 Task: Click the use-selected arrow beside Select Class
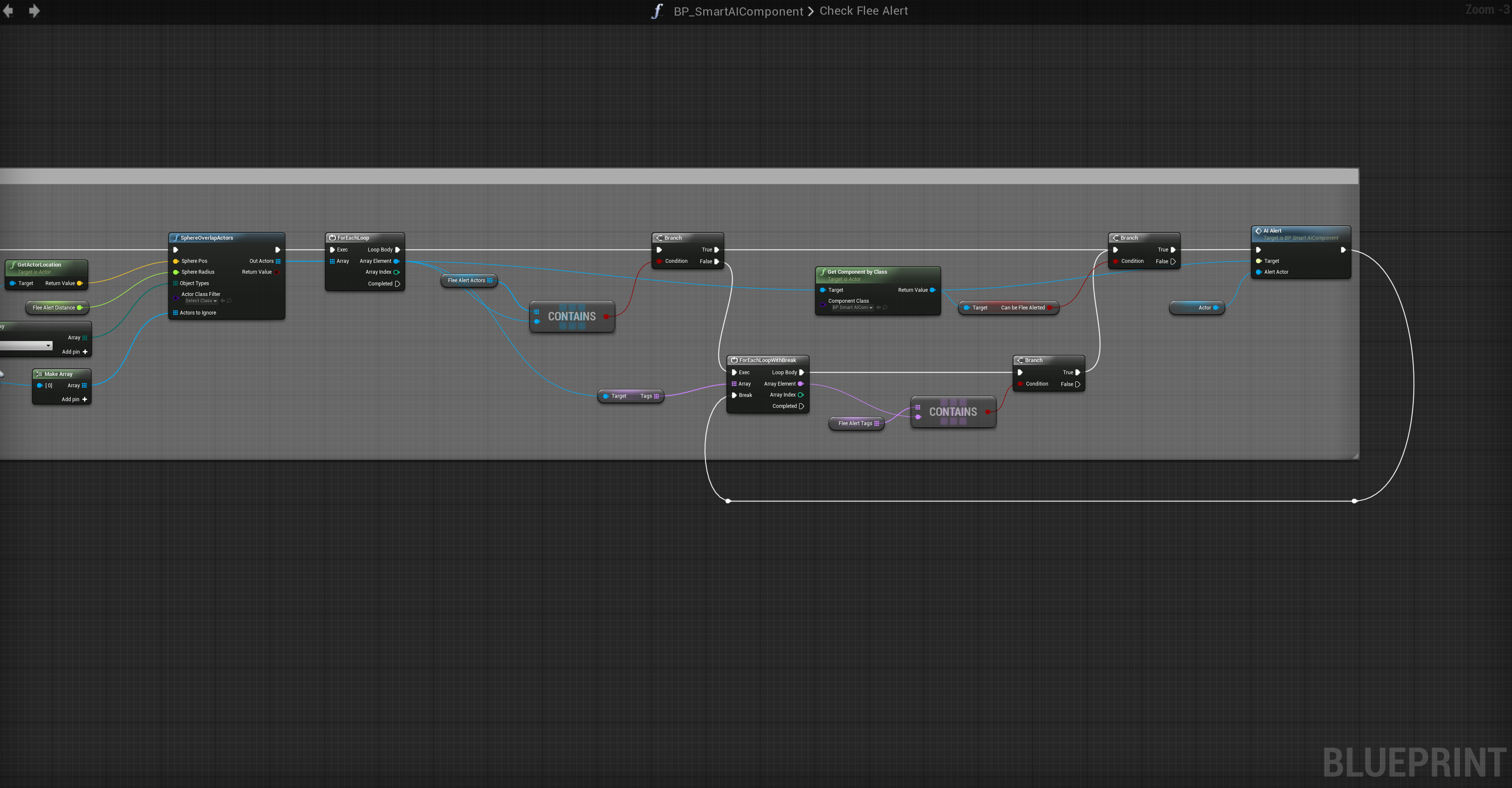coord(222,301)
